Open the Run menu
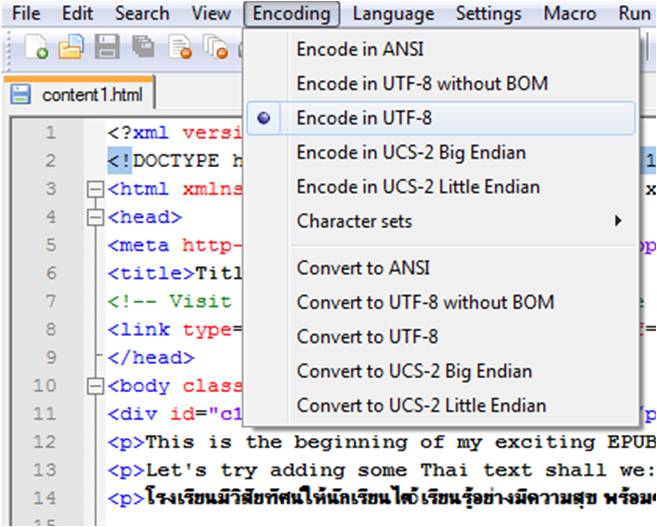Screen dimensions: 657x527 pyautogui.click(x=634, y=14)
